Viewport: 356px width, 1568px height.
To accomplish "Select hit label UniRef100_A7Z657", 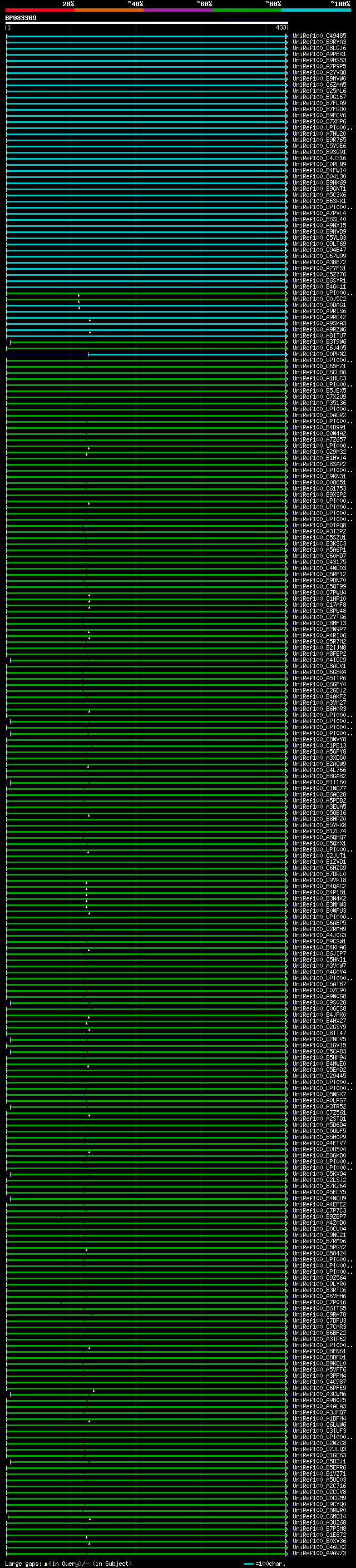I will 319,439.
